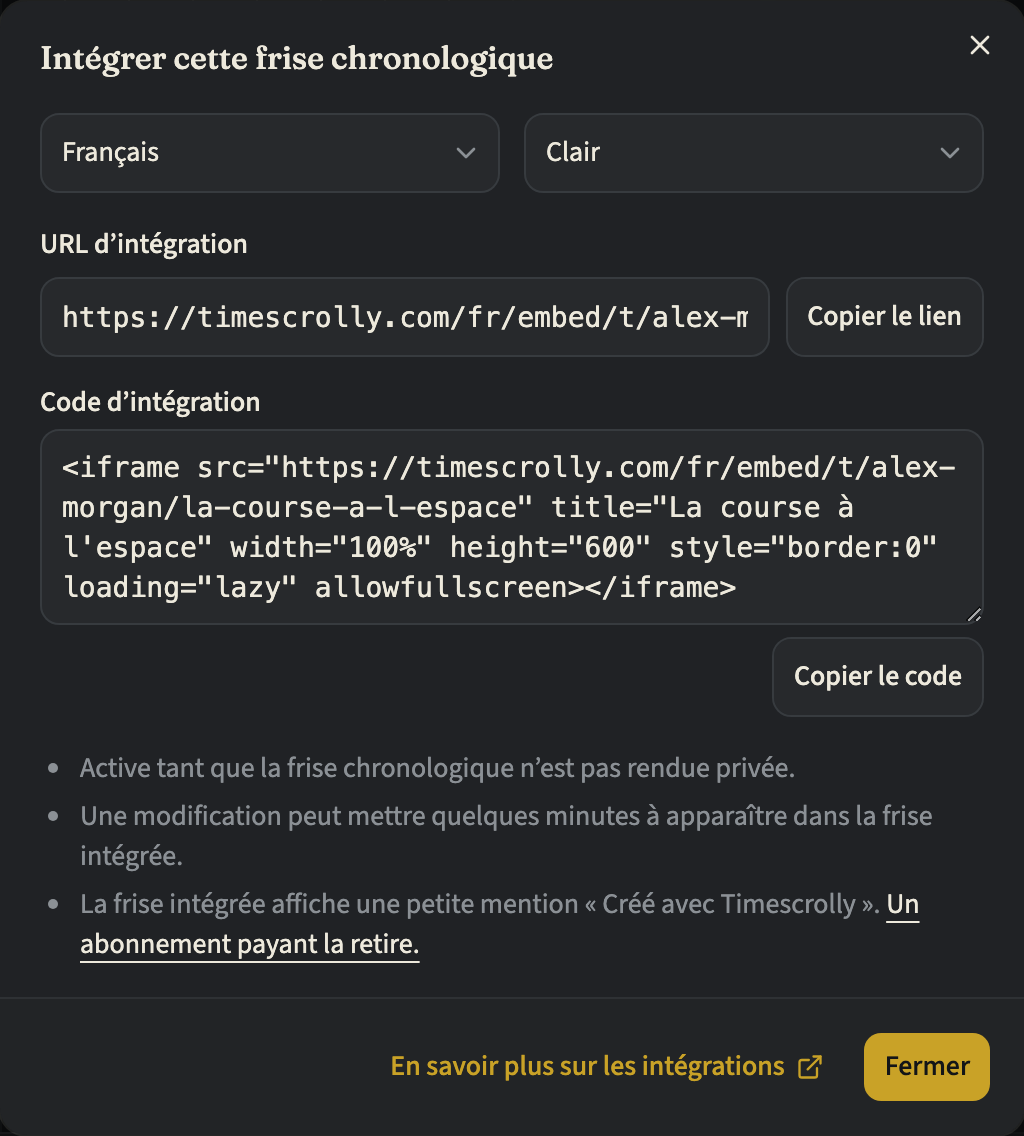This screenshot has width=1024, height=1136.
Task: Click the URL d'intégration input field
Action: 404,317
